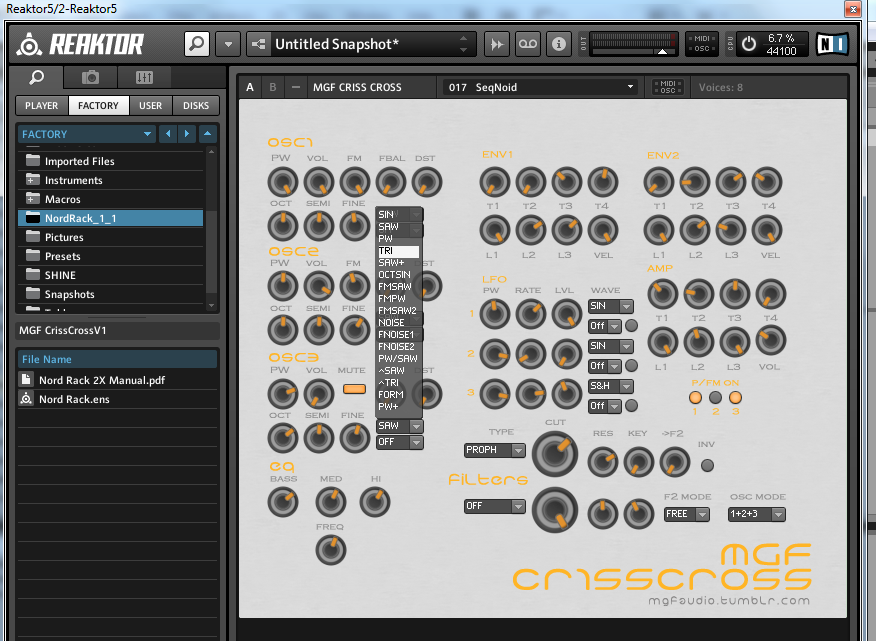This screenshot has width=876, height=641.
Task: Select next snapshot with the small down arrow
Action: click(x=463, y=50)
